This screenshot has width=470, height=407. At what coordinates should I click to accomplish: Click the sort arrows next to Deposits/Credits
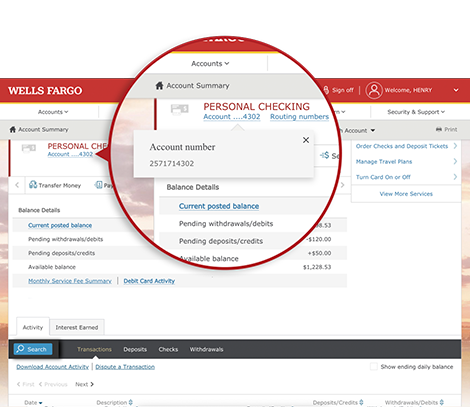(361, 403)
